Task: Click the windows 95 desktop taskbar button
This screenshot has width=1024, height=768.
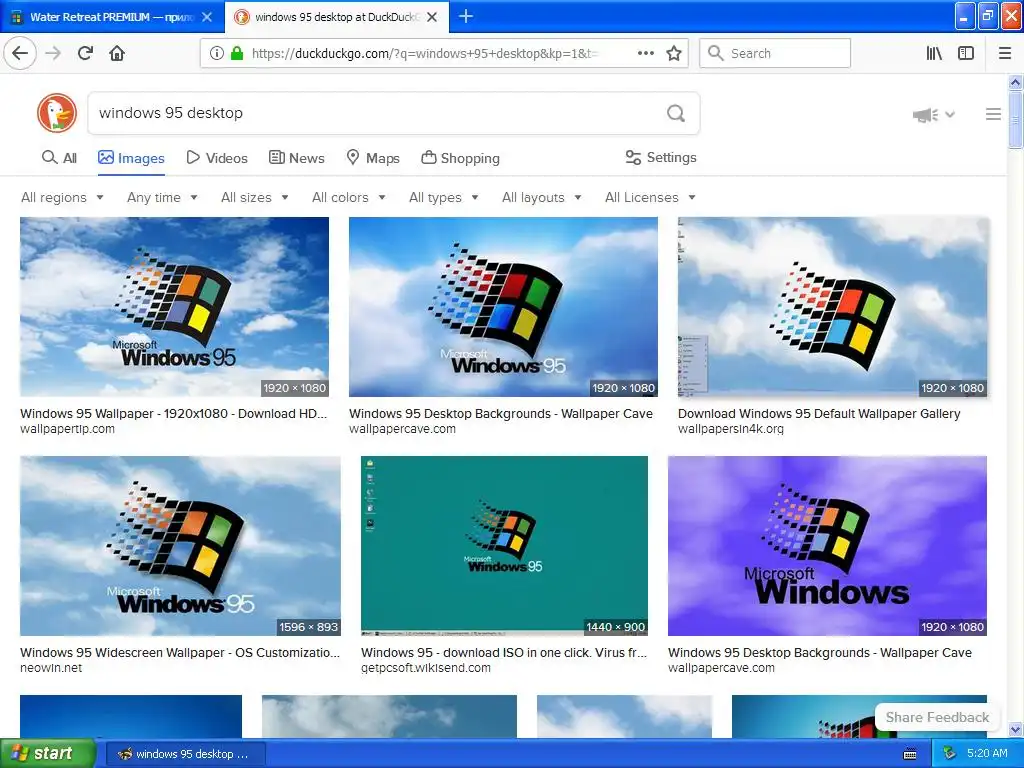Action: click(x=185, y=754)
